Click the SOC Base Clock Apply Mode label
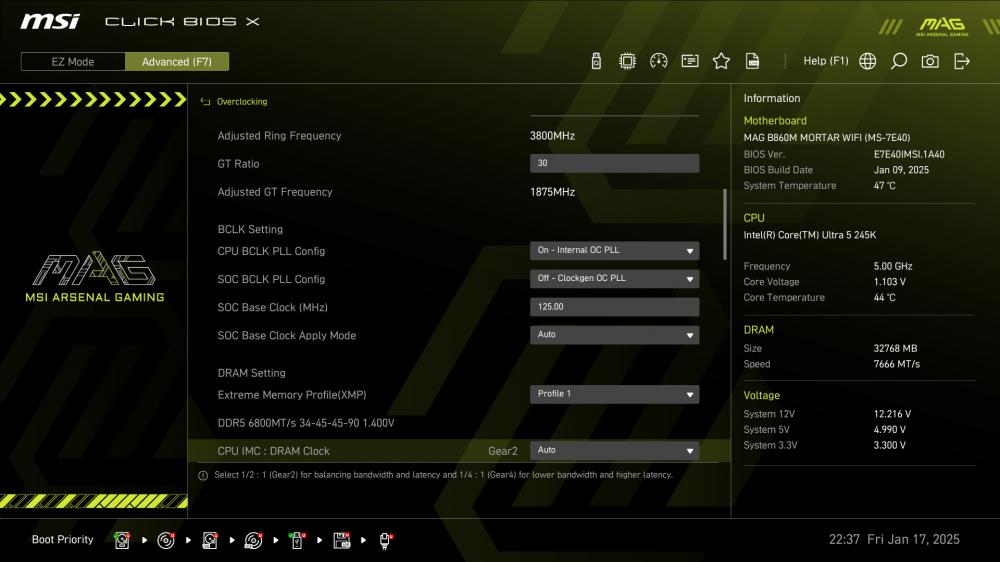The width and height of the screenshot is (1000, 562). point(287,336)
